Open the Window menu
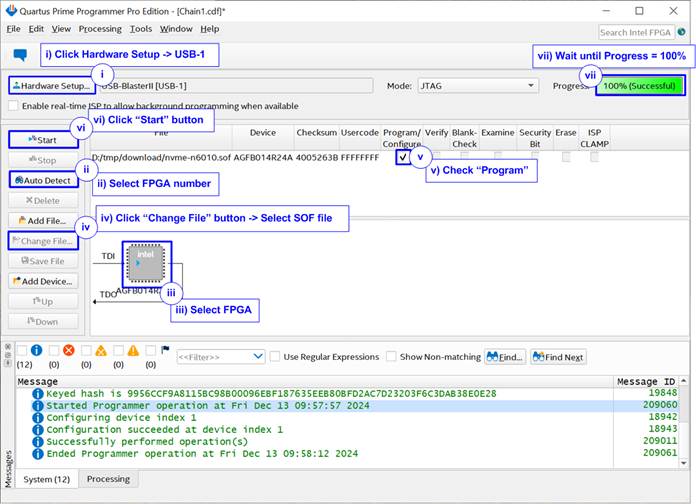 coord(176,29)
